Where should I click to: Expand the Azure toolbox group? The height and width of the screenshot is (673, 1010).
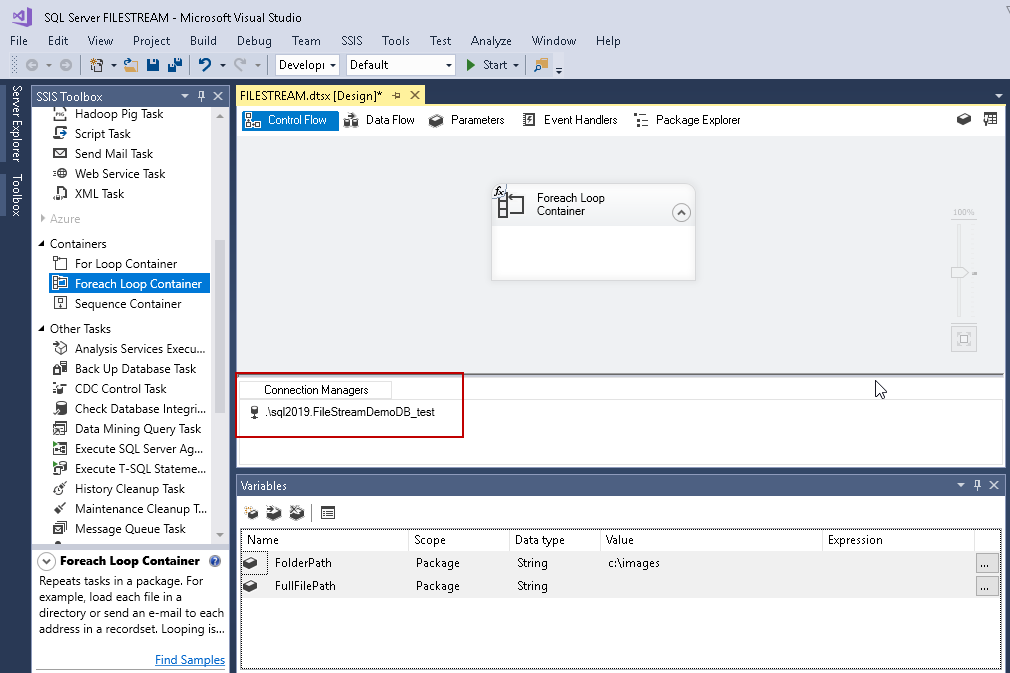click(x=42, y=219)
